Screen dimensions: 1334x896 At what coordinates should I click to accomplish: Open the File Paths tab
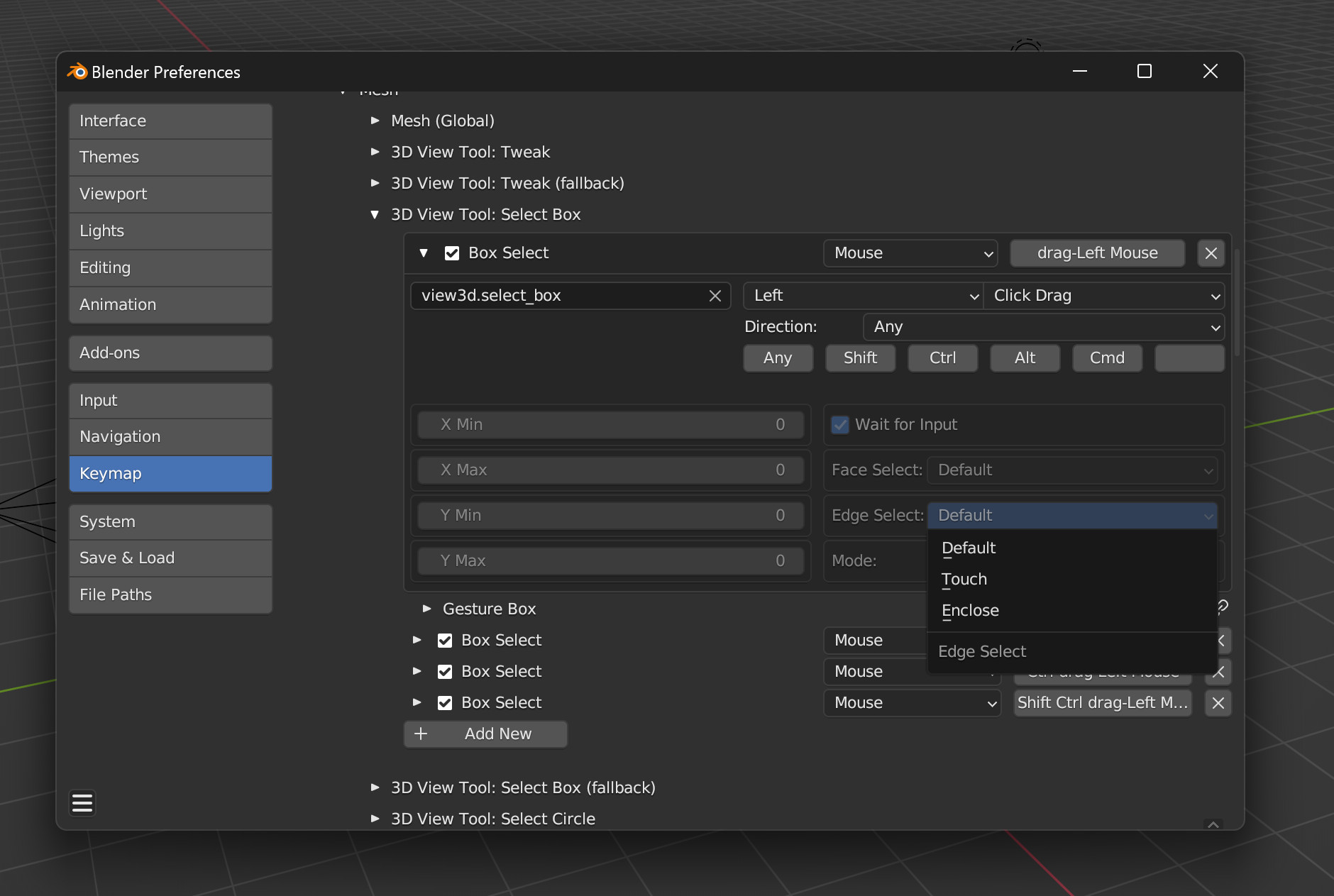(x=170, y=595)
